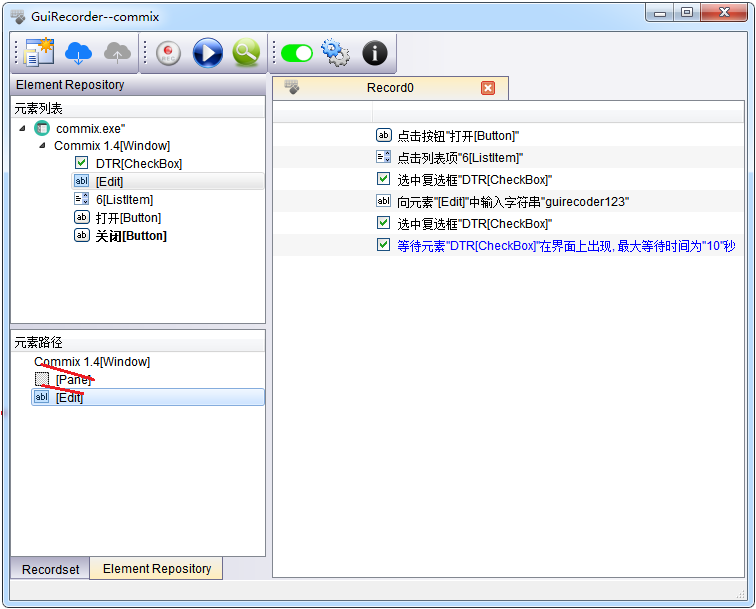Click the 元素列表 header

pos(138,108)
